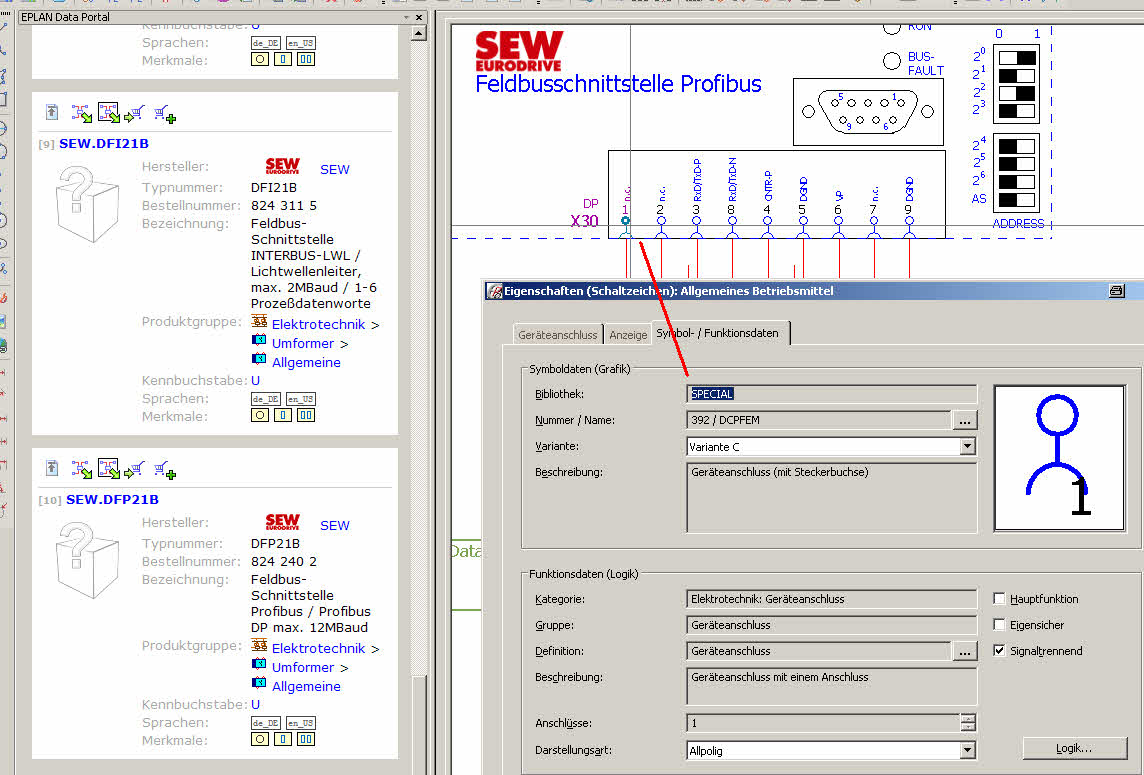Click the browse button beside Definition
The height and width of the screenshot is (775, 1144).
tap(965, 651)
